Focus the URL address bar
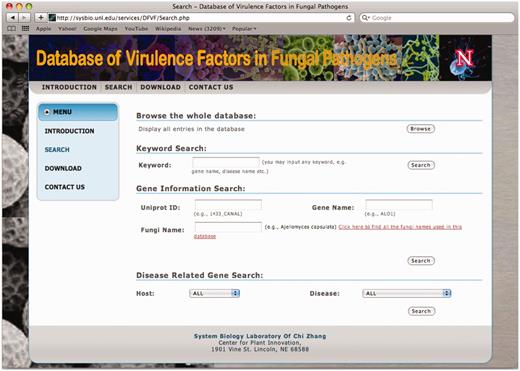 click(200, 18)
